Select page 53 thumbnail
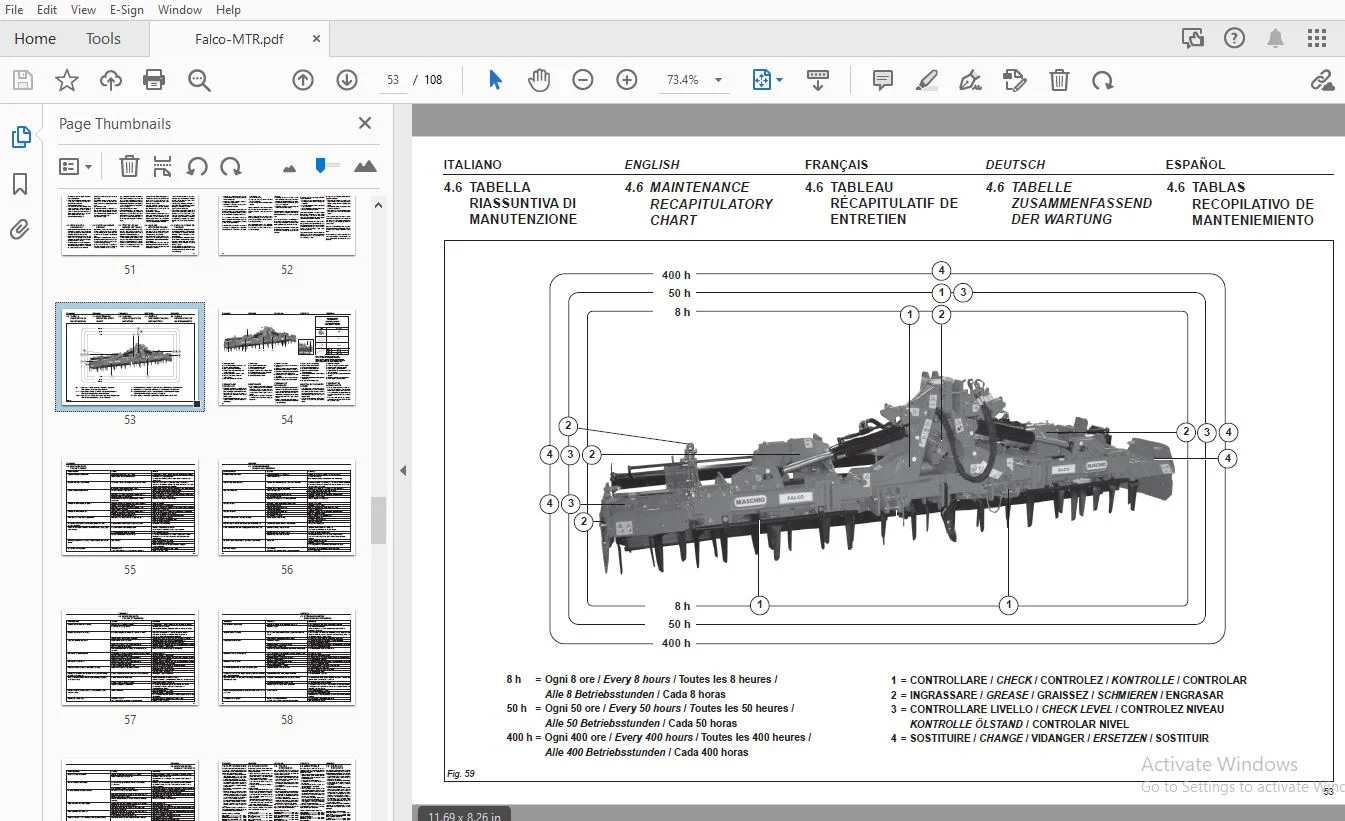This screenshot has width=1345, height=821. tap(130, 358)
